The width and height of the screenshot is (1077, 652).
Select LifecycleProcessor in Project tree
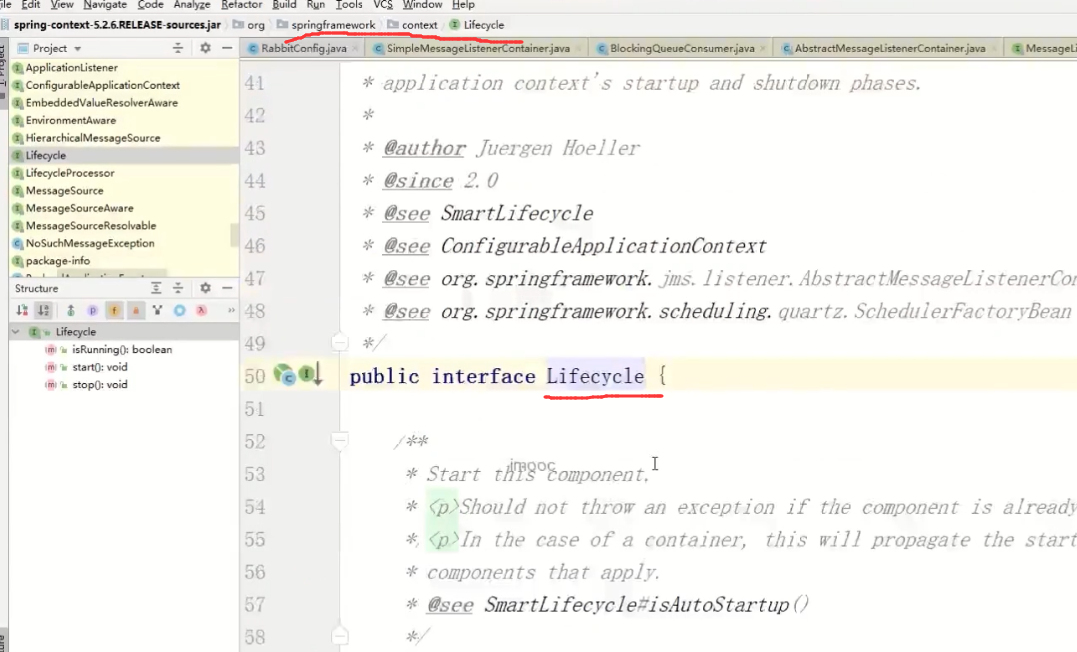pyautogui.click(x=70, y=173)
